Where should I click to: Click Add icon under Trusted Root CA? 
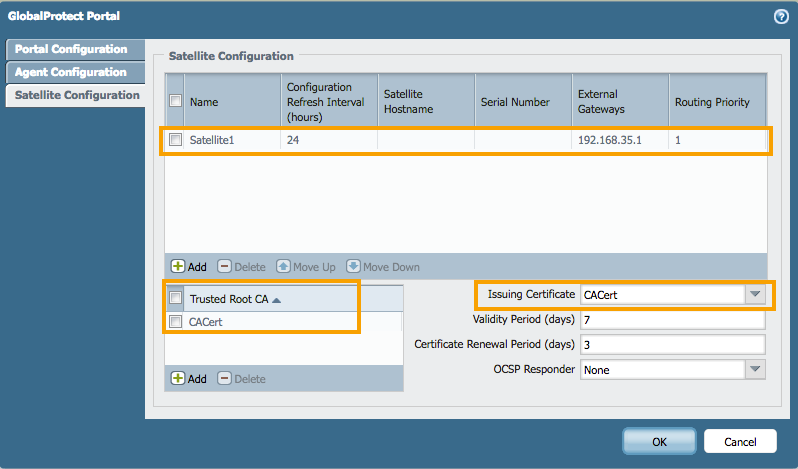click(x=178, y=379)
